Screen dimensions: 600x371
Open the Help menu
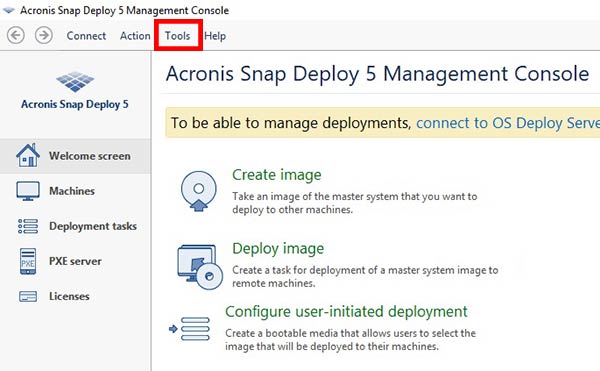point(215,36)
